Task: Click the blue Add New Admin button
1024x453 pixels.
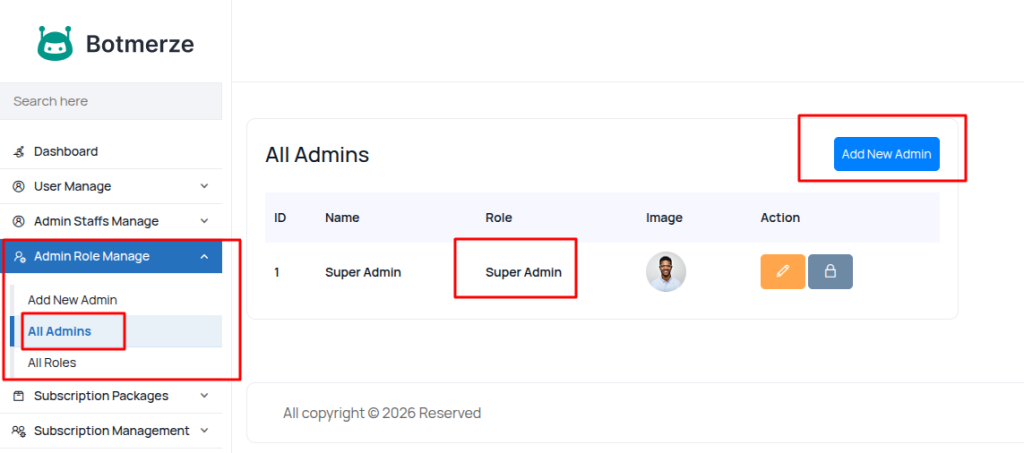Action: click(x=886, y=154)
